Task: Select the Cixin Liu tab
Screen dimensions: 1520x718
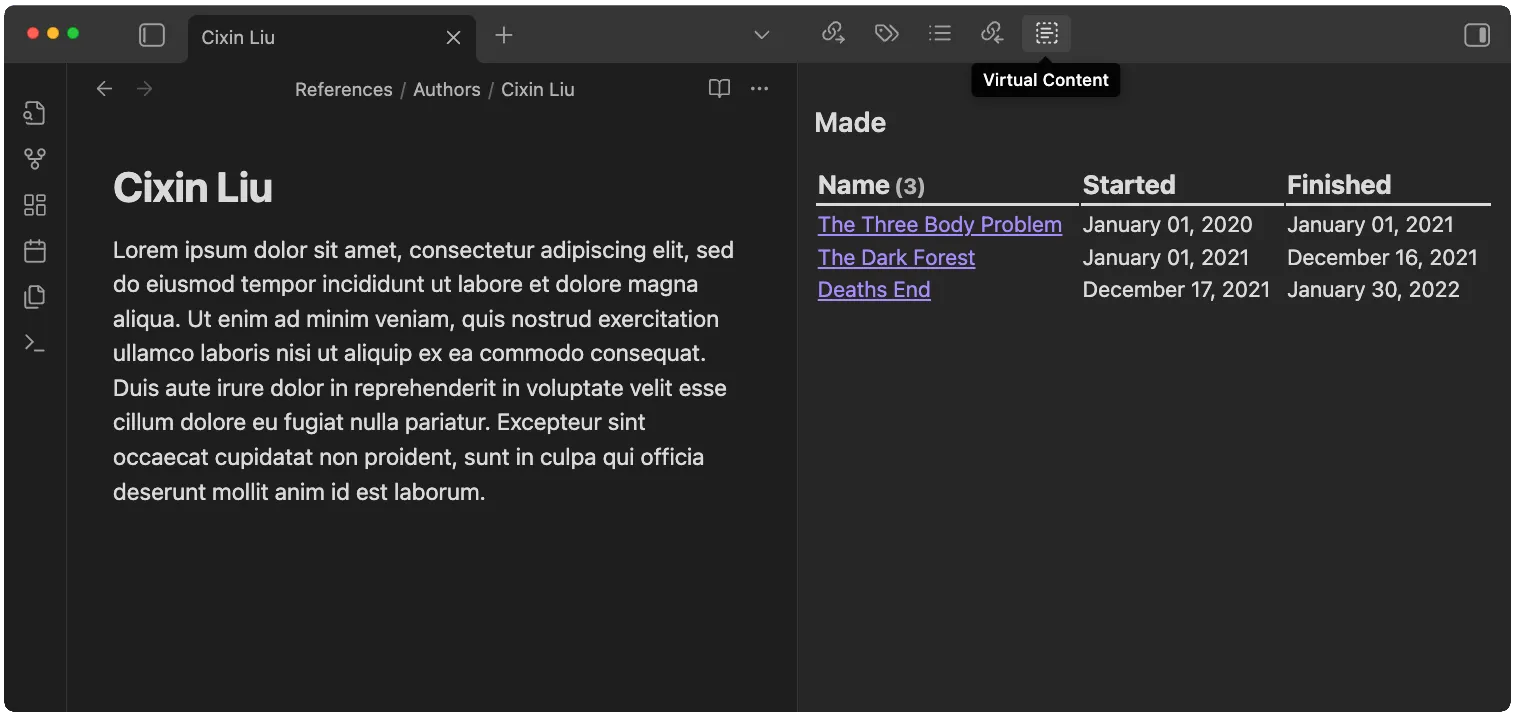Action: click(x=332, y=38)
